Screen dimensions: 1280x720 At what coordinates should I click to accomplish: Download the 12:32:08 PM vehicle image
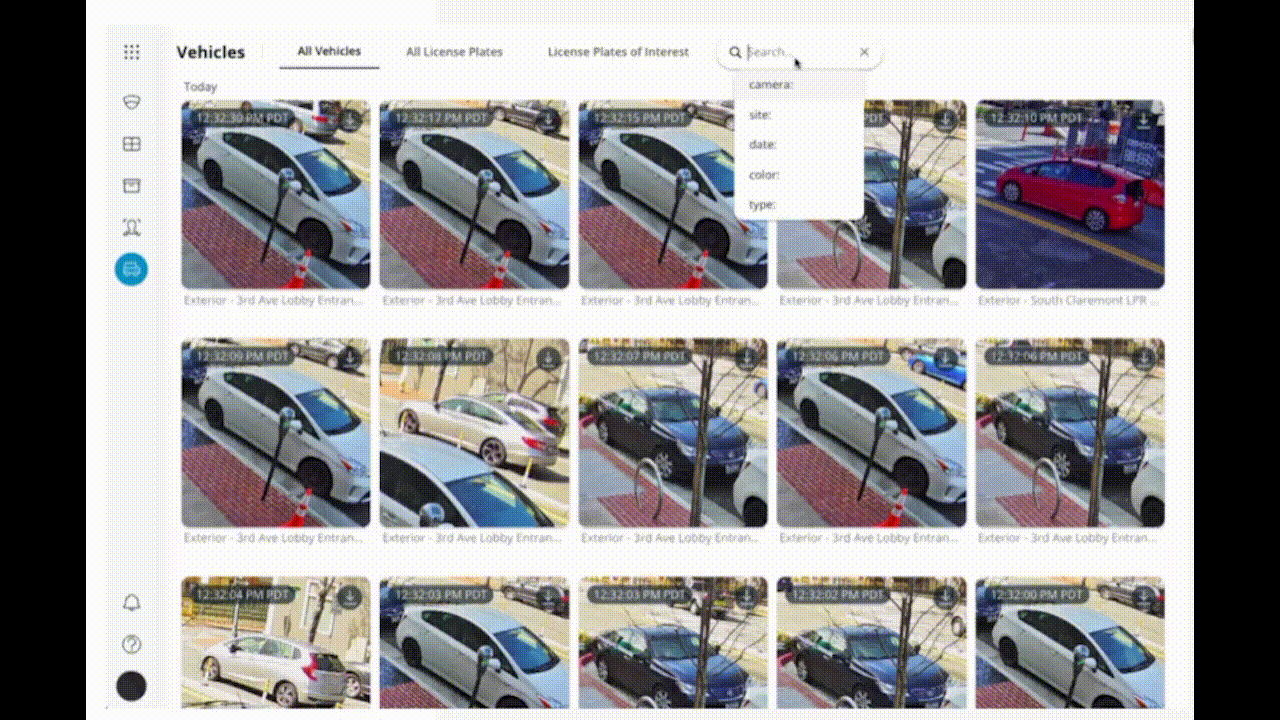pos(548,358)
